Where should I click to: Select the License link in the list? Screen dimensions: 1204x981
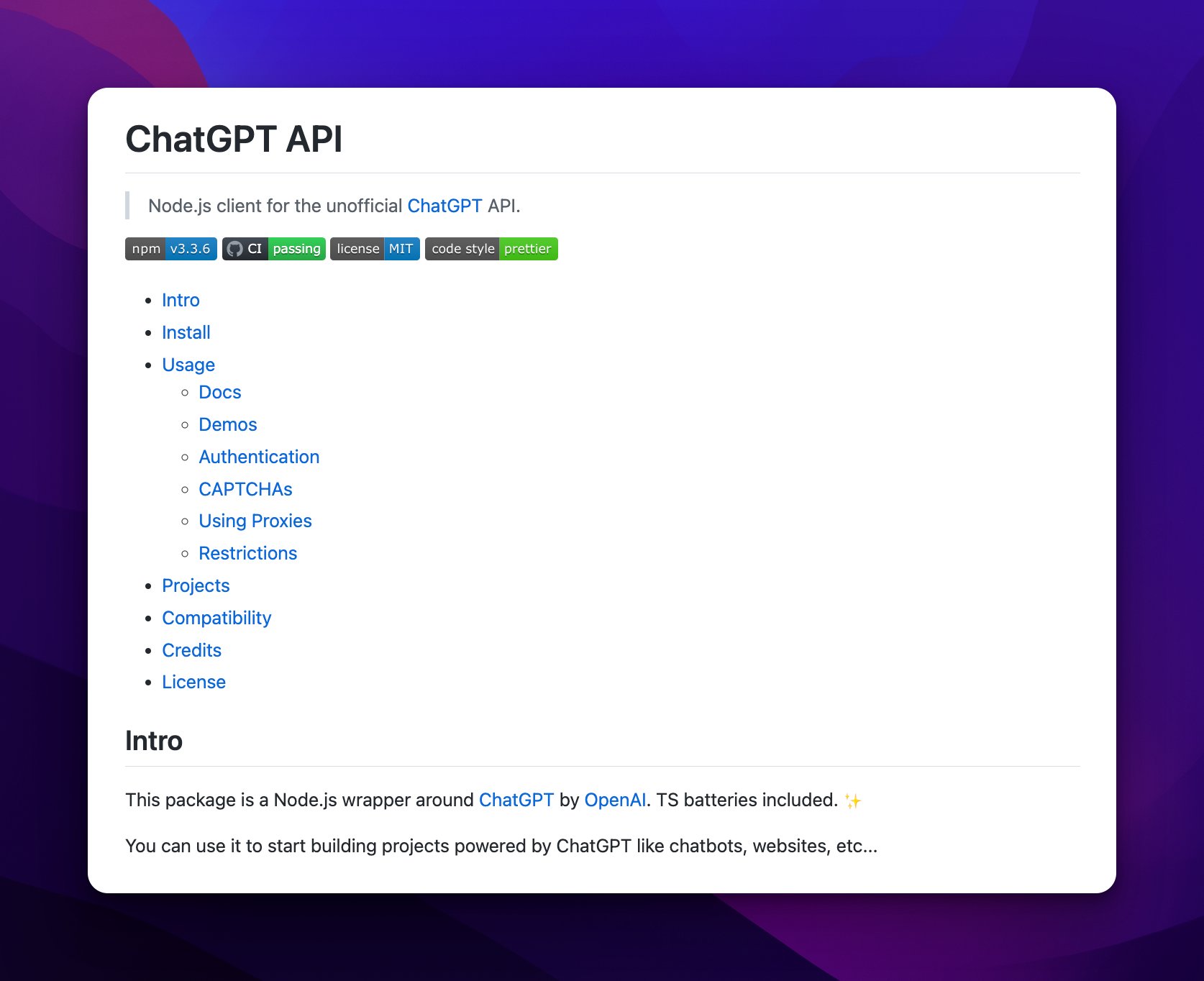coord(193,682)
